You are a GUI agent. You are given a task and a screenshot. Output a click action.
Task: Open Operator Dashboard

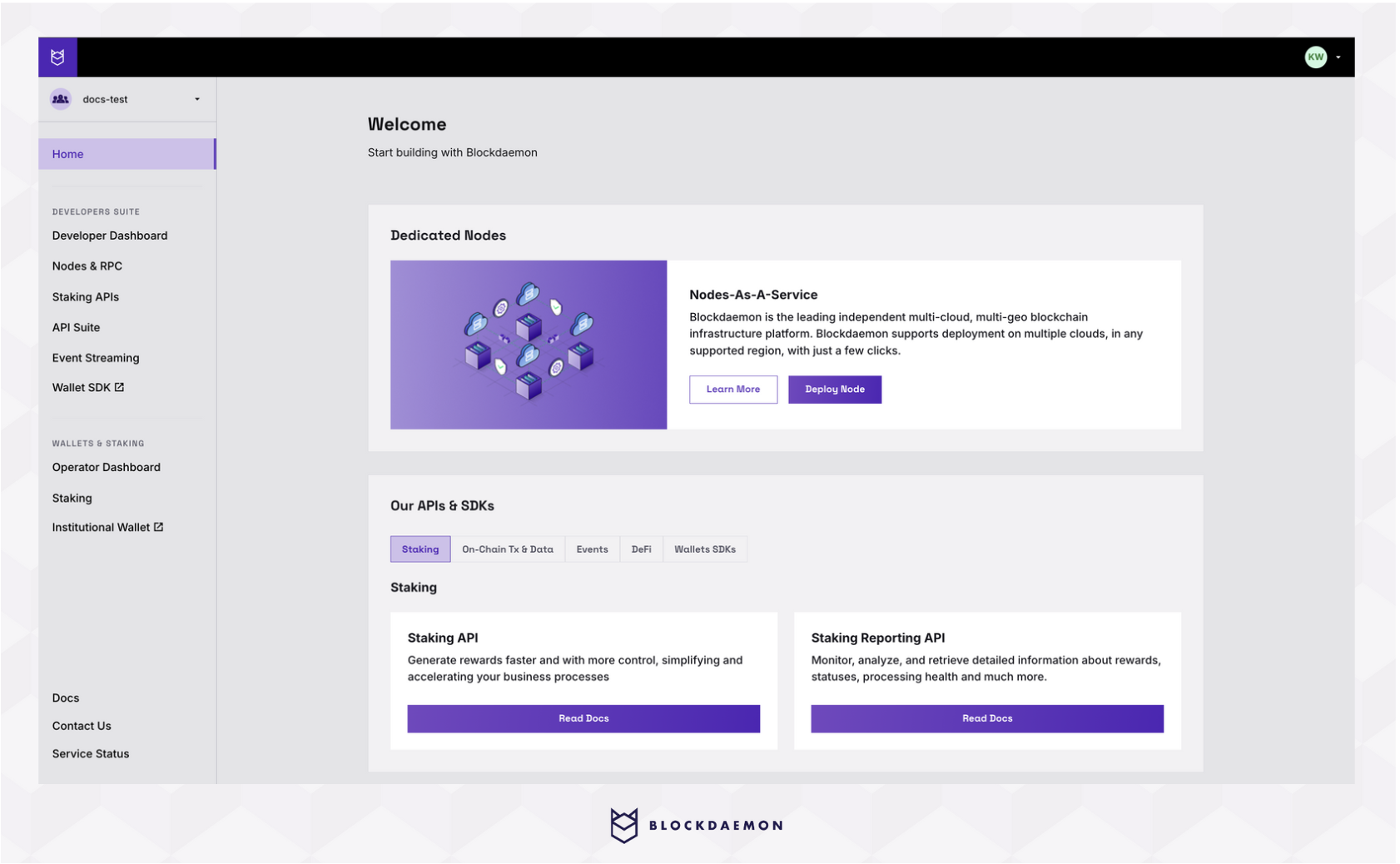pyautogui.click(x=107, y=468)
